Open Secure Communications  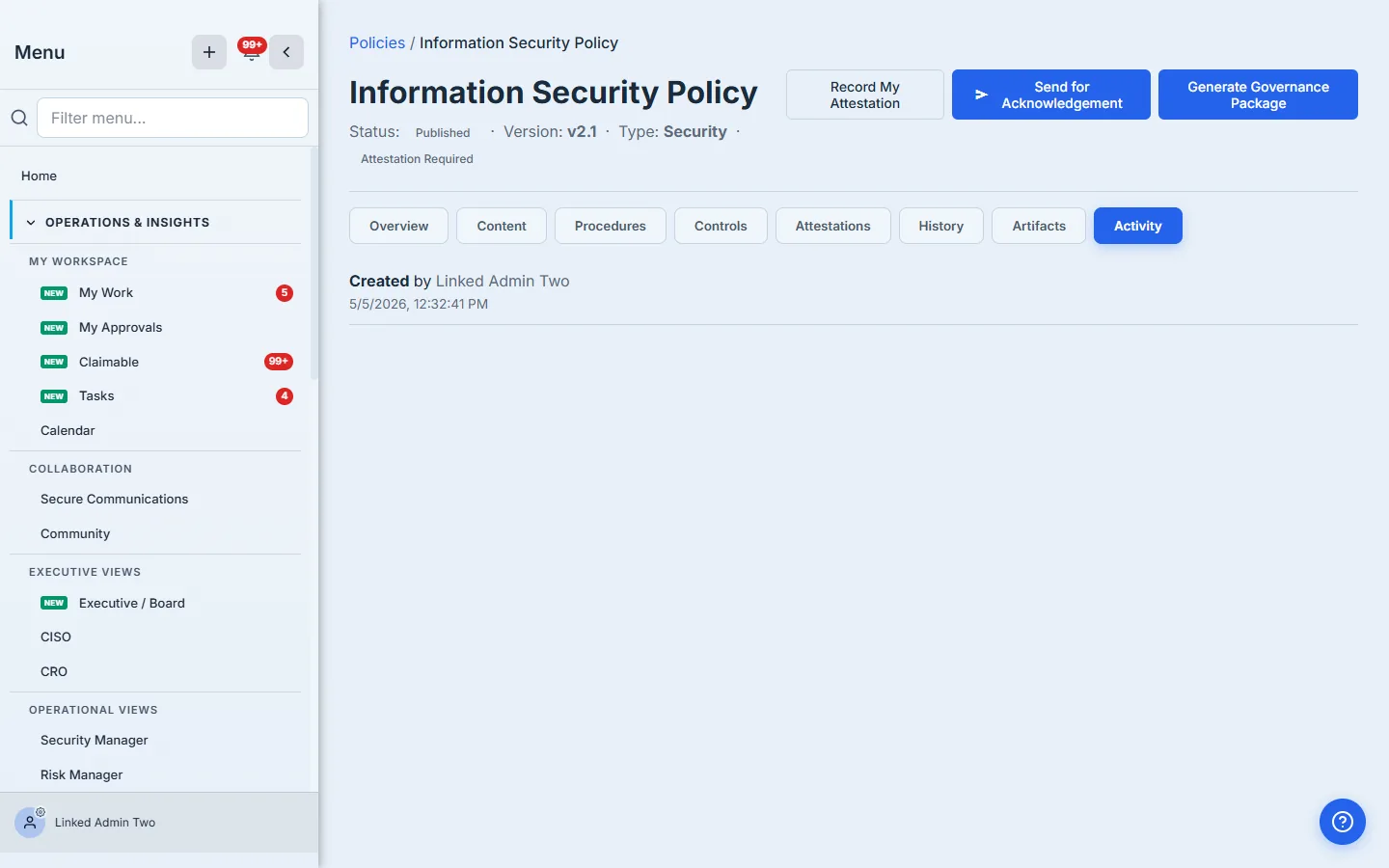pos(115,500)
